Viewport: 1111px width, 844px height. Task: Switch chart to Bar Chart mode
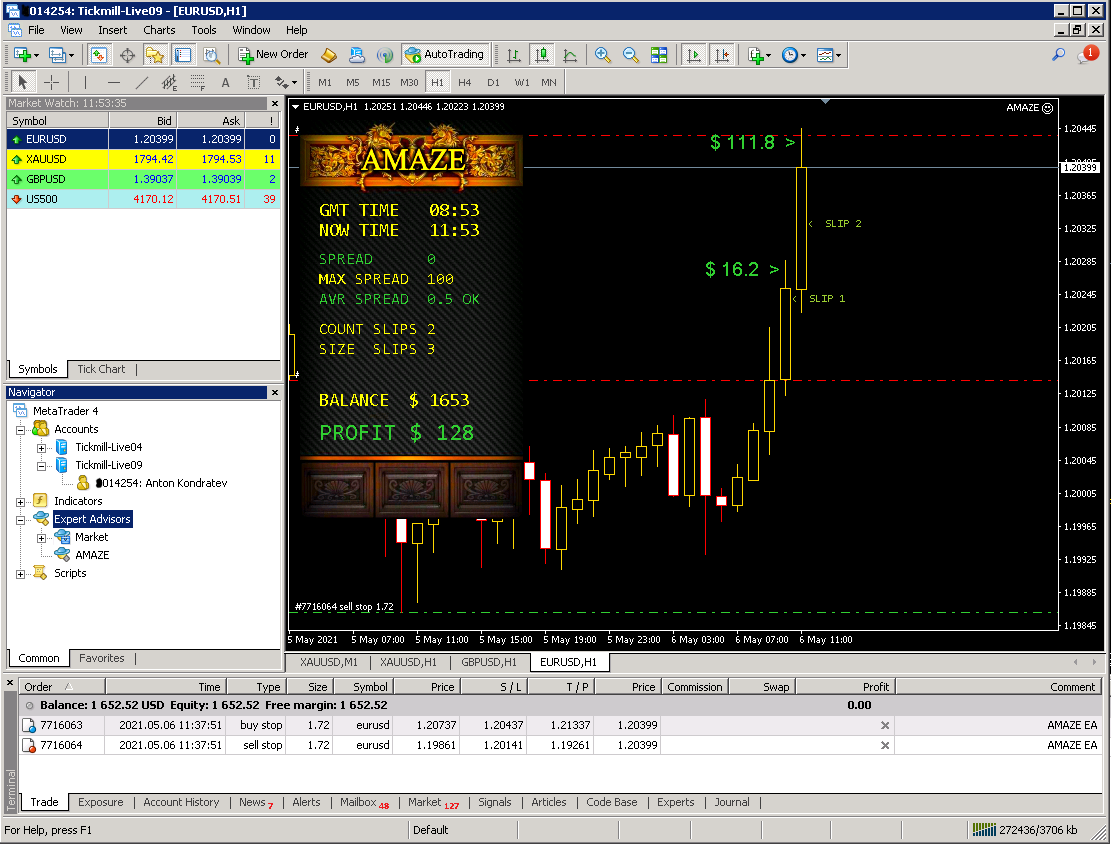pyautogui.click(x=514, y=55)
